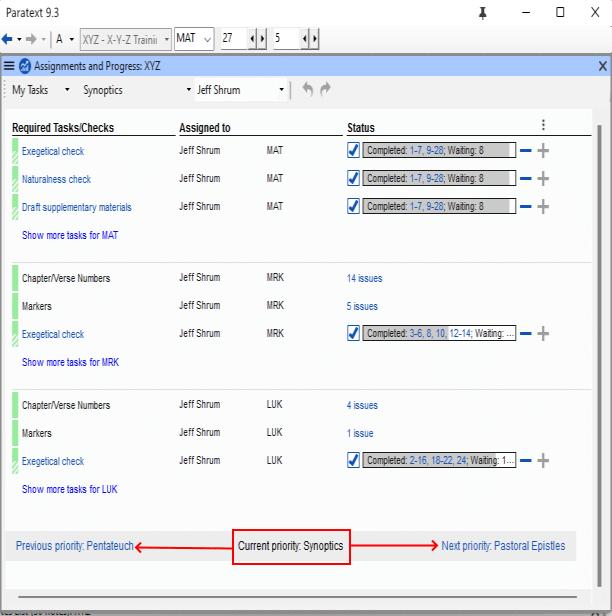The height and width of the screenshot is (616, 612).
Task: Go to next chapter arrow
Action: [x=262, y=39]
